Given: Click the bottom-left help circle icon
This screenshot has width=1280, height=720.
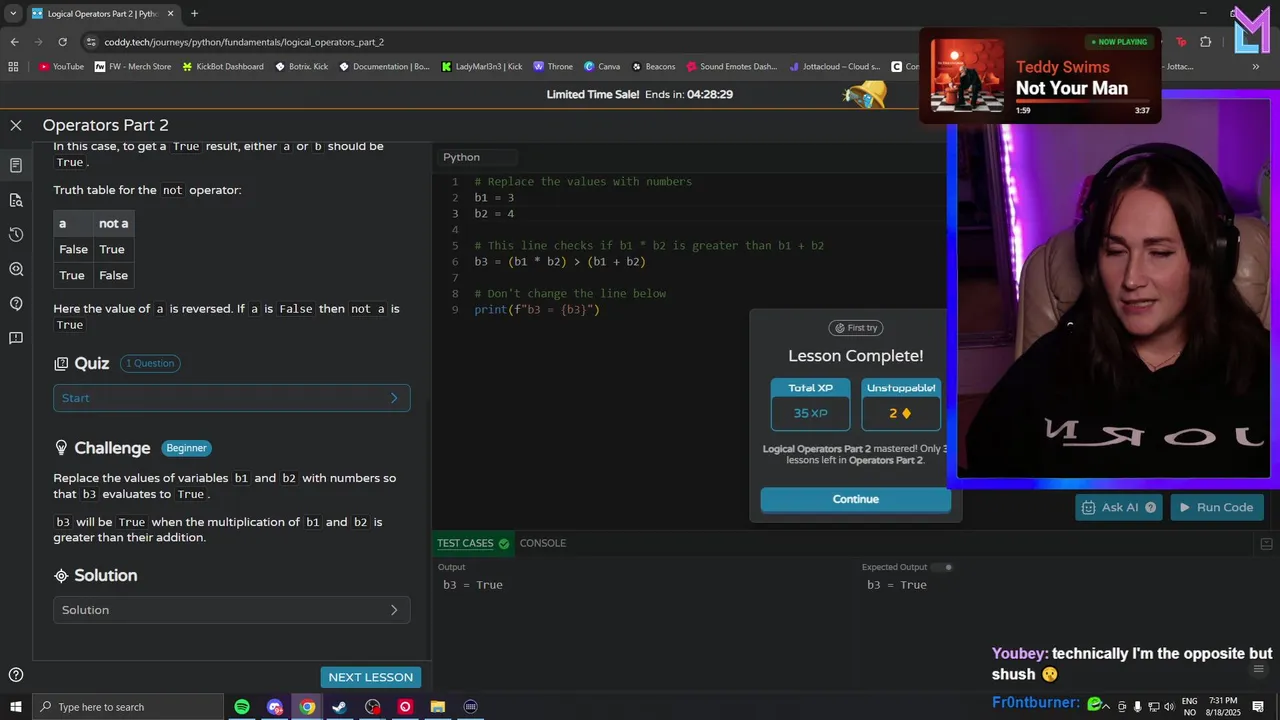Looking at the screenshot, I should tap(16, 675).
